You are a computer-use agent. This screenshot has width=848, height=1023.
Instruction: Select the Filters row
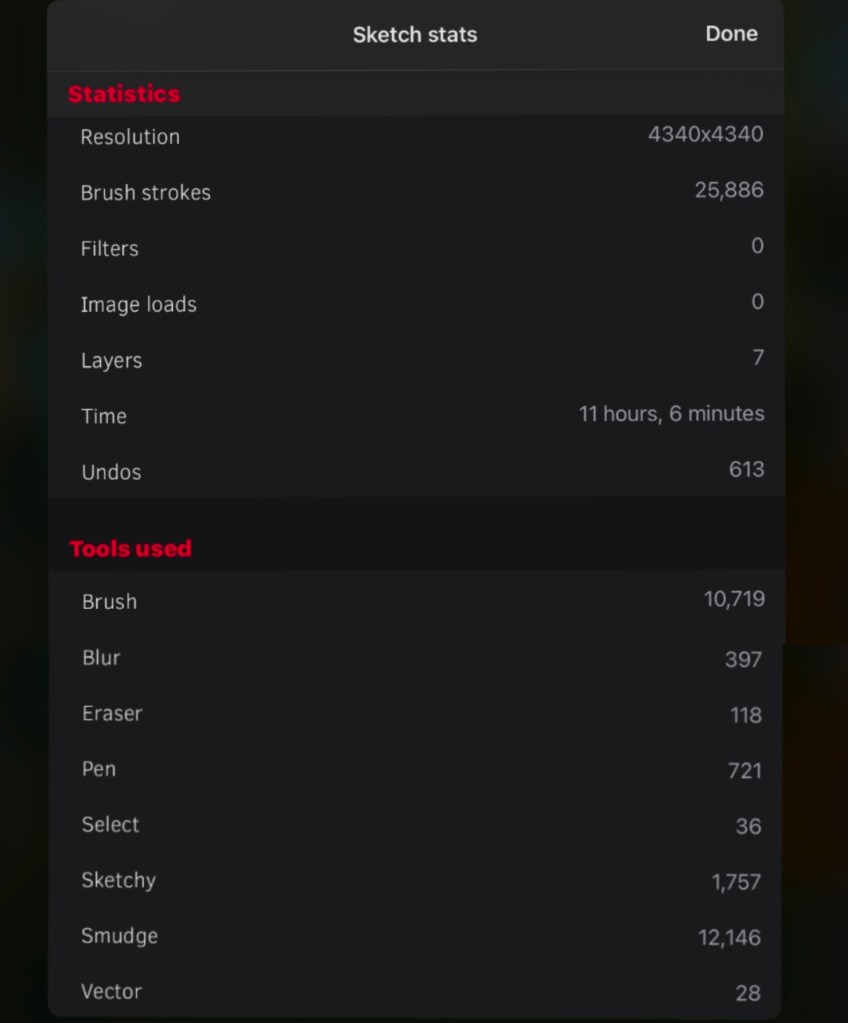click(415, 248)
